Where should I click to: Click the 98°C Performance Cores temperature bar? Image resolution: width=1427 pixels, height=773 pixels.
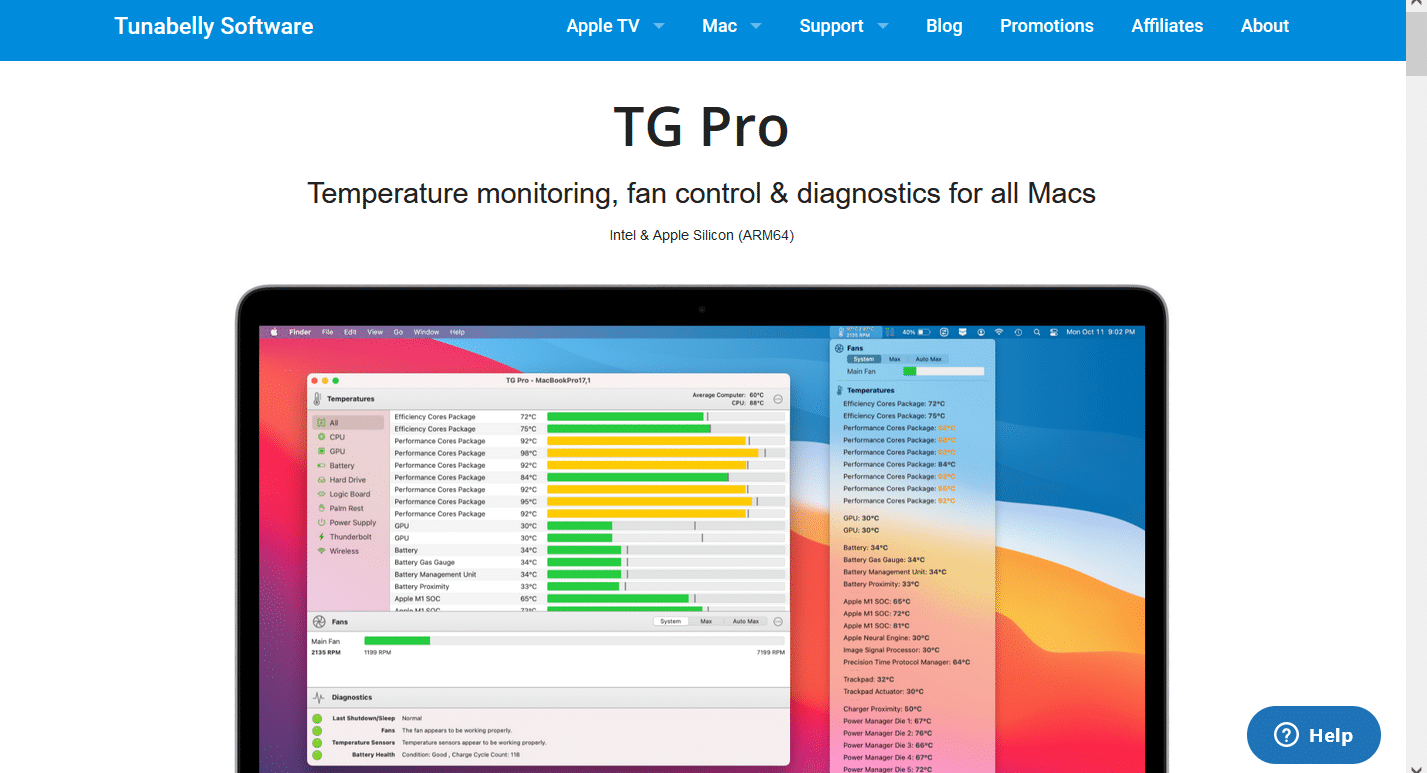pos(666,453)
